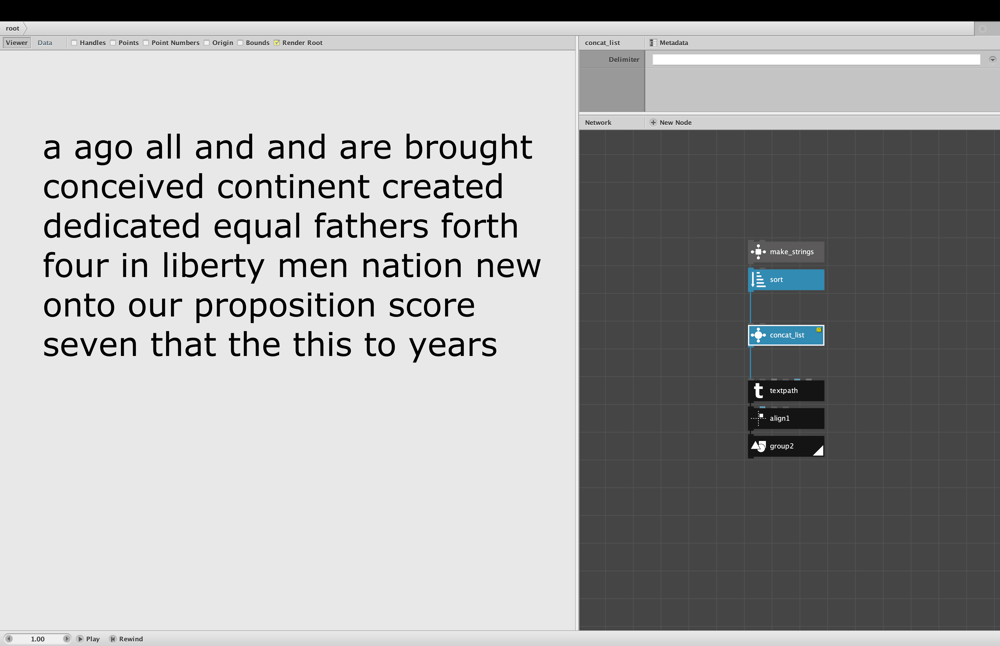Select the make_strings node icon
Screen dimensions: 1000x646
tap(758, 252)
